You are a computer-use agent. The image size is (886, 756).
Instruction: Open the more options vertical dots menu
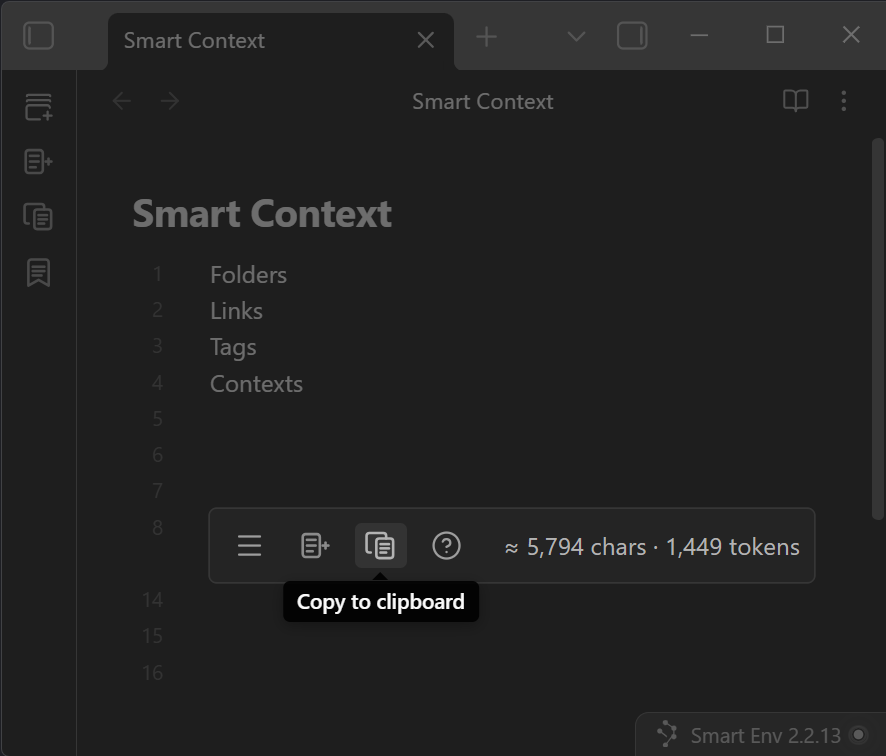point(844,101)
